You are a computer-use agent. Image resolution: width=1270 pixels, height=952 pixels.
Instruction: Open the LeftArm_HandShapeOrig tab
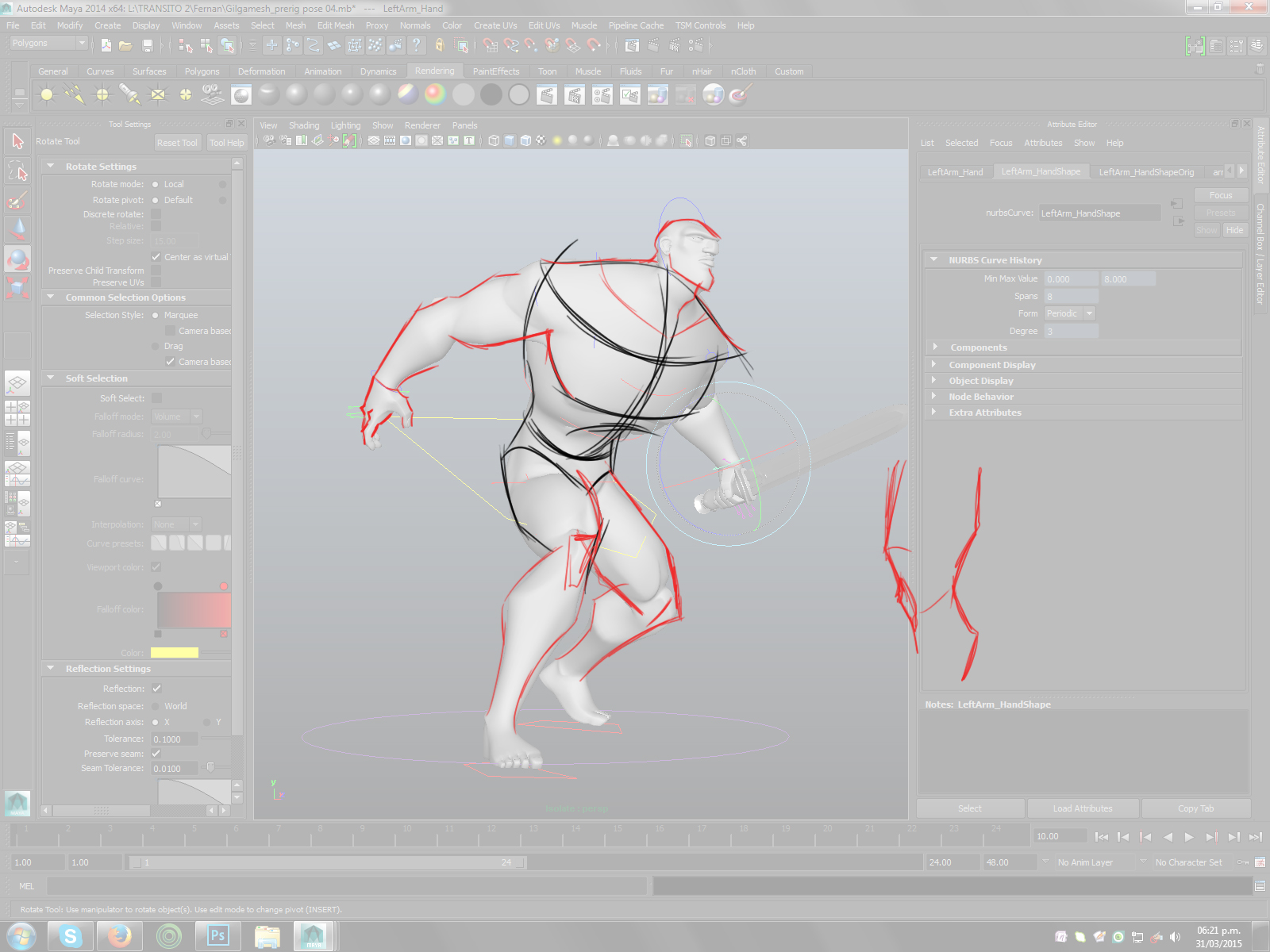pos(1146,172)
